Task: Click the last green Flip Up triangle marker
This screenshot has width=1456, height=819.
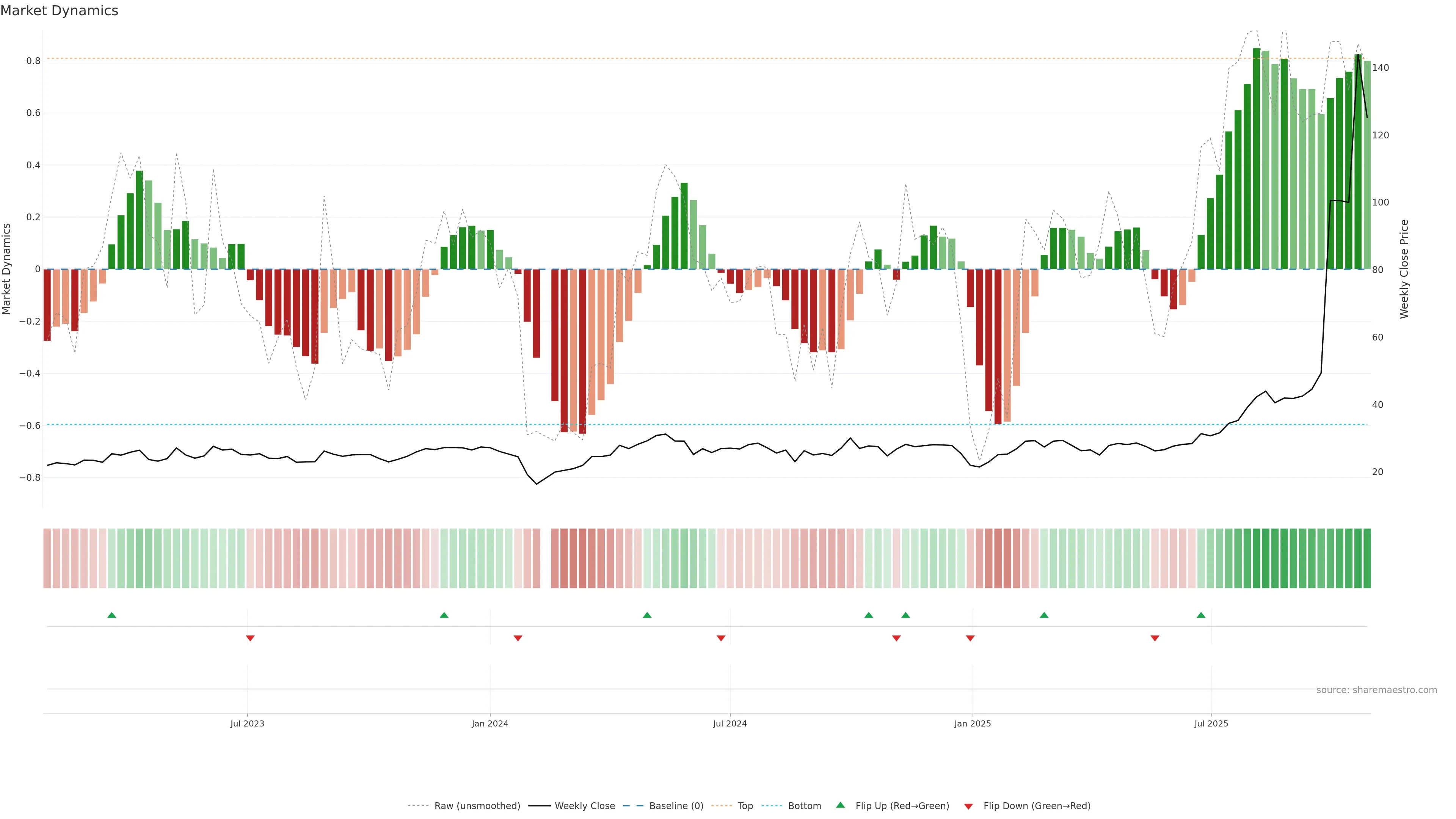Action: [x=1201, y=615]
